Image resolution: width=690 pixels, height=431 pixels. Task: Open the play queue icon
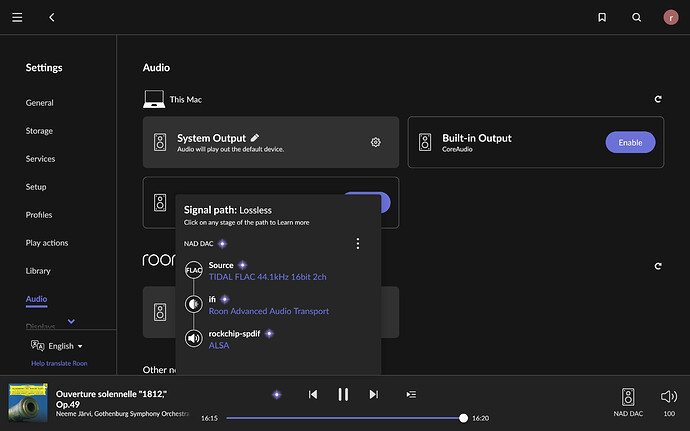pos(411,394)
